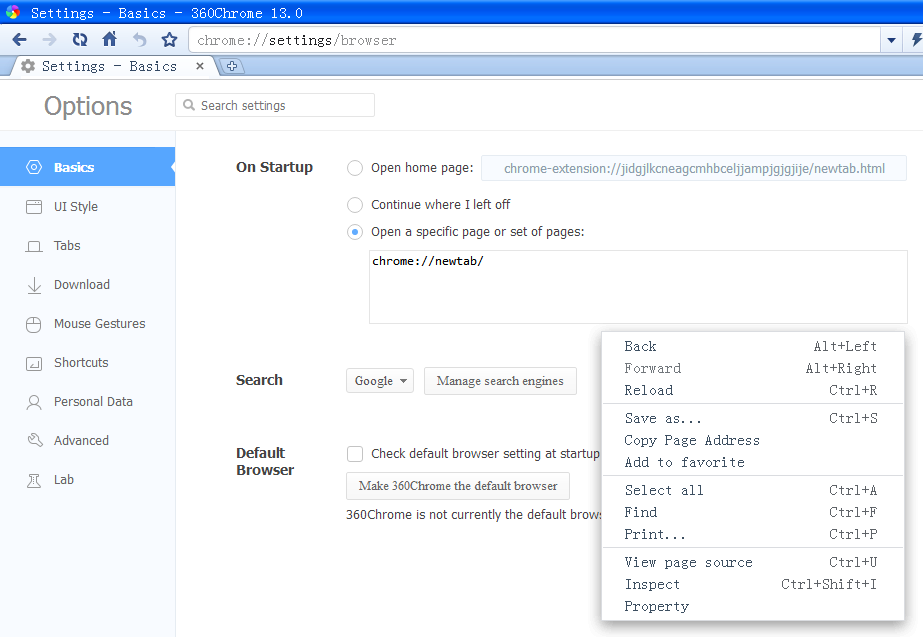
Task: Click the chrome://newtab/ startup pages box
Action: 638,287
